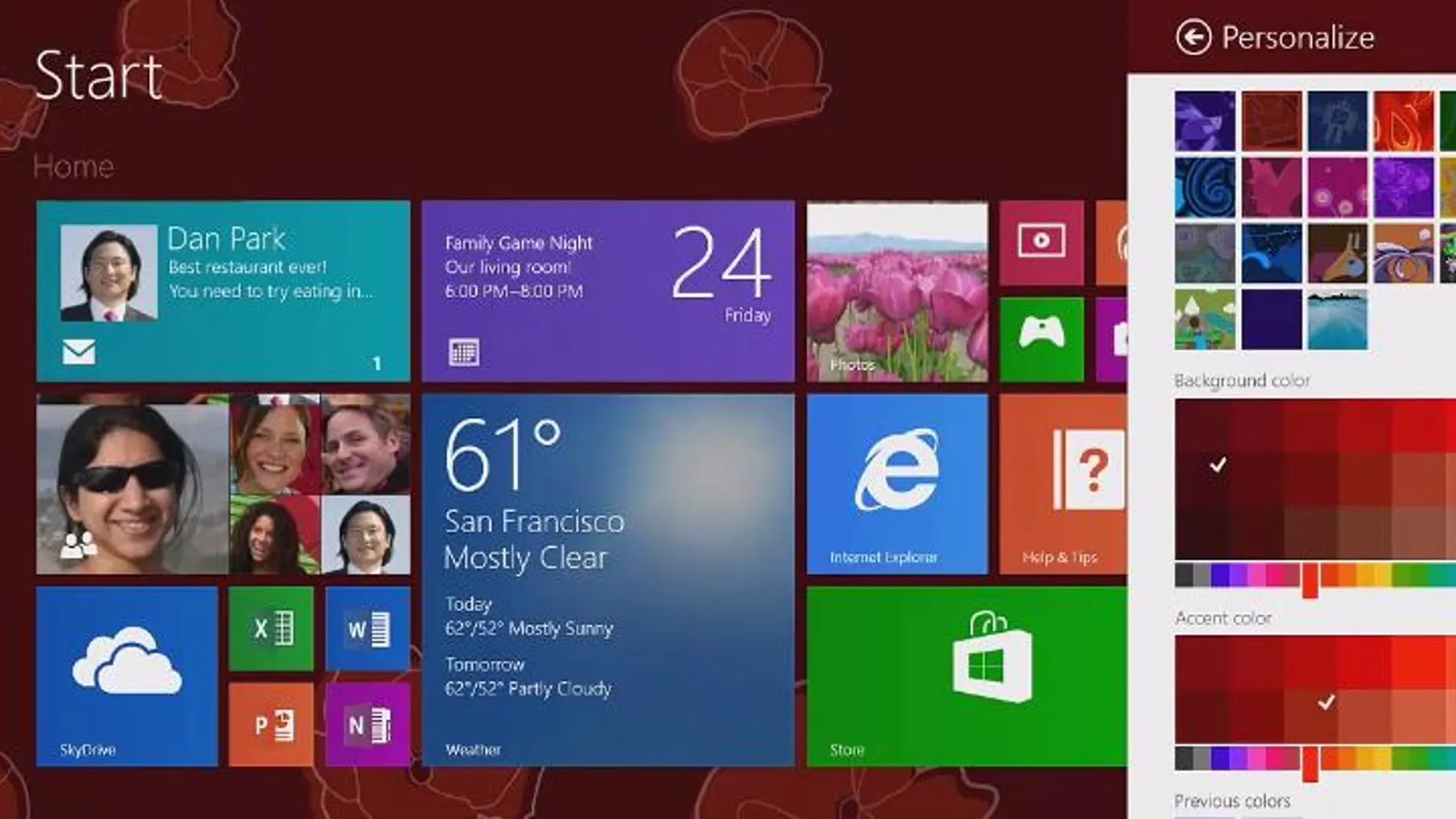
Task: Open the partially visible Music headphones tile
Action: pos(1111,242)
